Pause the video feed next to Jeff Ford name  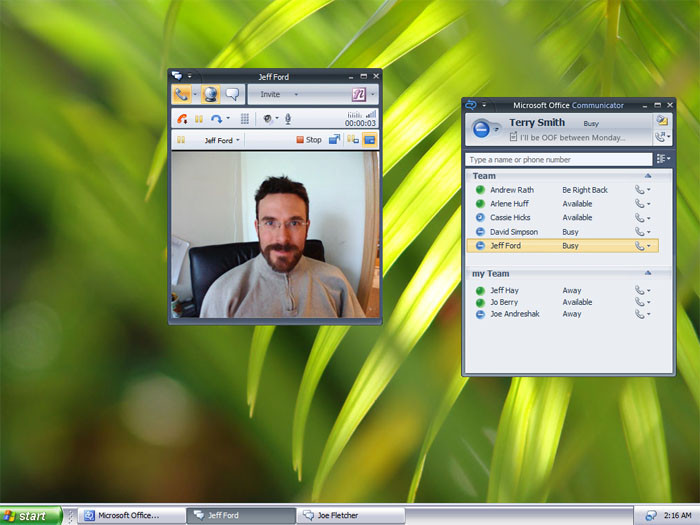pyautogui.click(x=181, y=140)
